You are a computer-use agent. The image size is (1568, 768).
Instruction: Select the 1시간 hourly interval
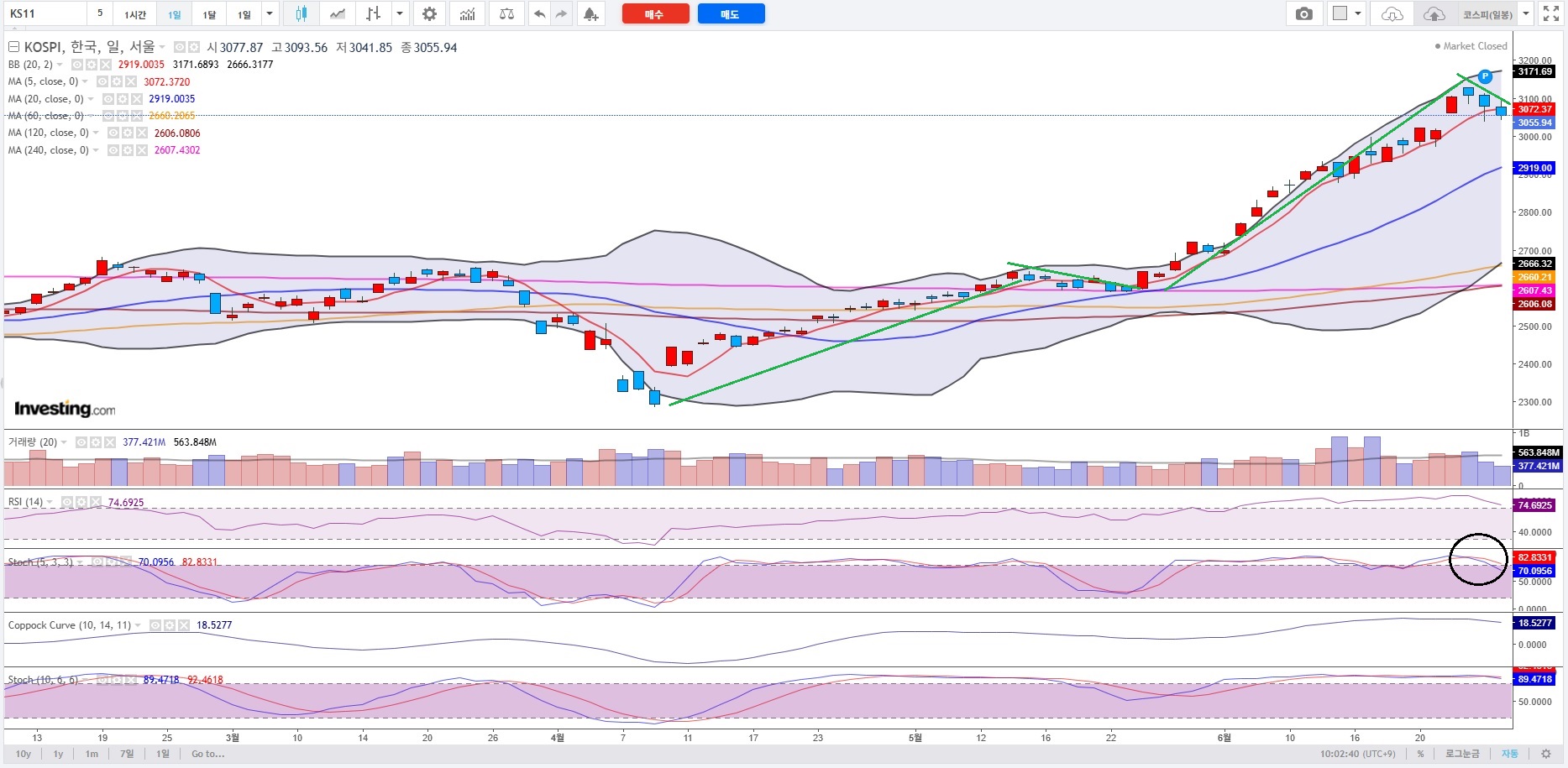135,14
